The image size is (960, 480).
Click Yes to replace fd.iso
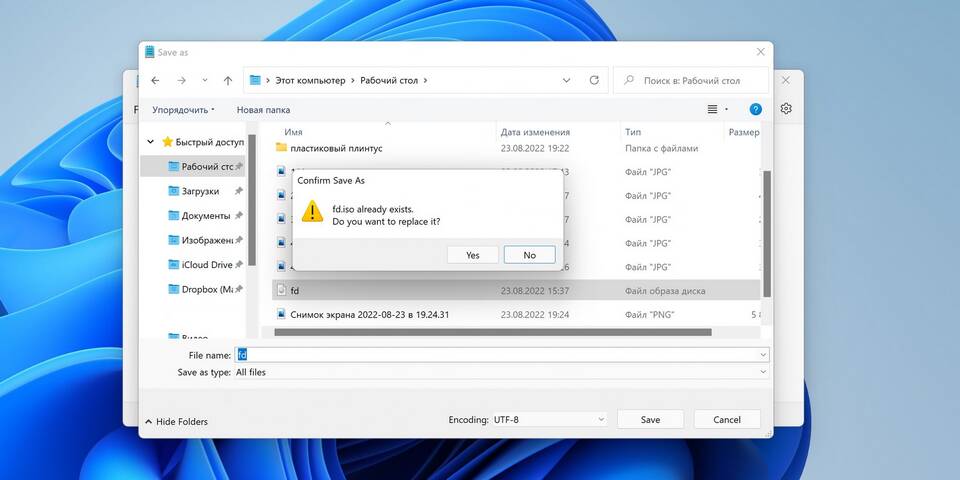(473, 255)
